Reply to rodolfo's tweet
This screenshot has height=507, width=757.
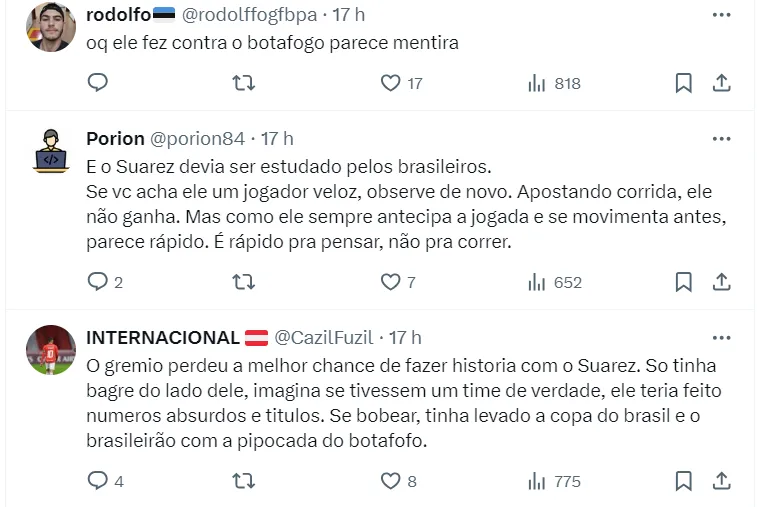coord(97,83)
